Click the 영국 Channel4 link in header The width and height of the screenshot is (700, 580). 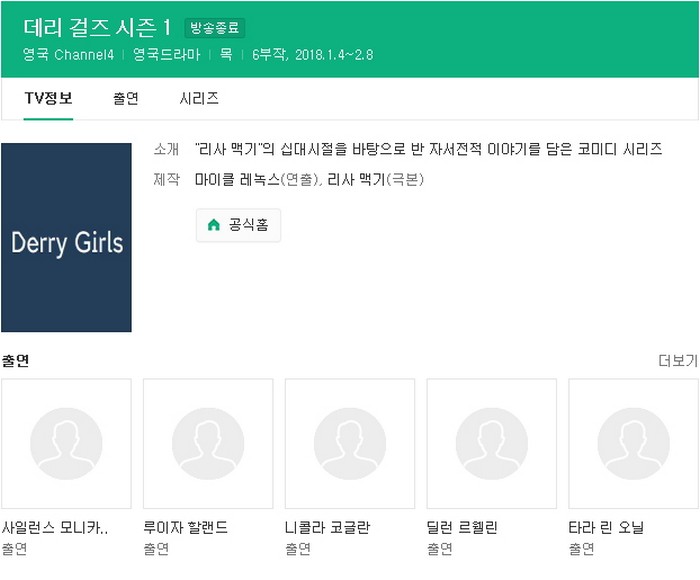point(75,54)
